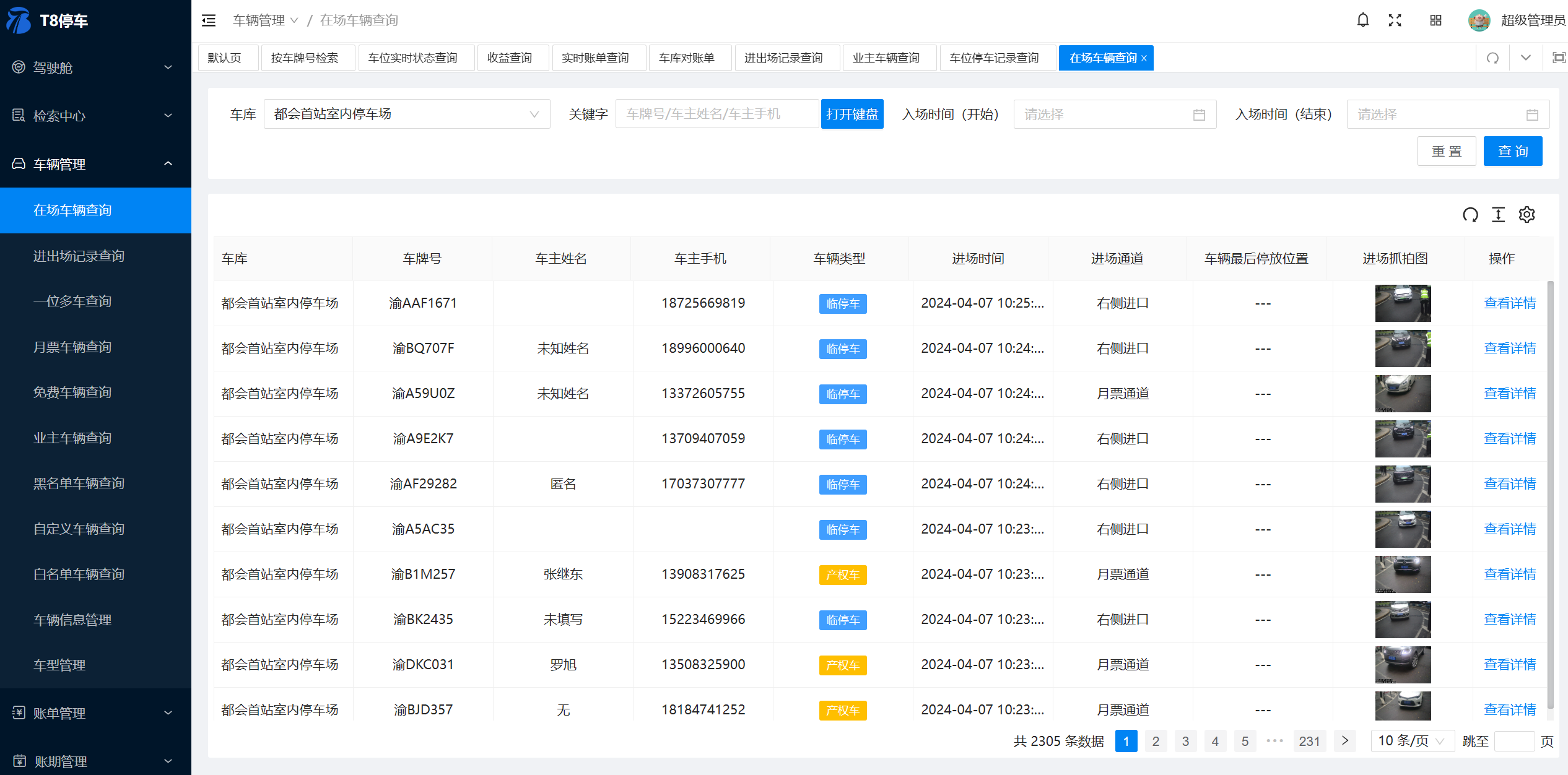
Task: Go to last page 231
Action: pyautogui.click(x=1309, y=741)
